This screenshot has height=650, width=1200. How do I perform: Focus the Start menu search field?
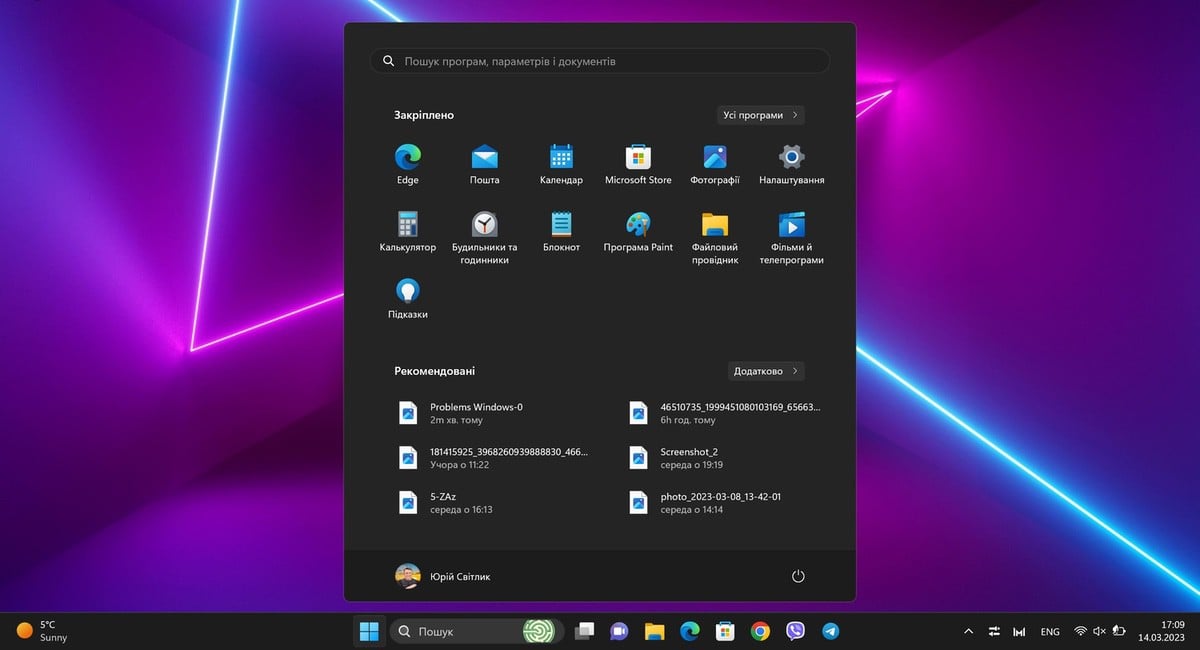pos(600,61)
